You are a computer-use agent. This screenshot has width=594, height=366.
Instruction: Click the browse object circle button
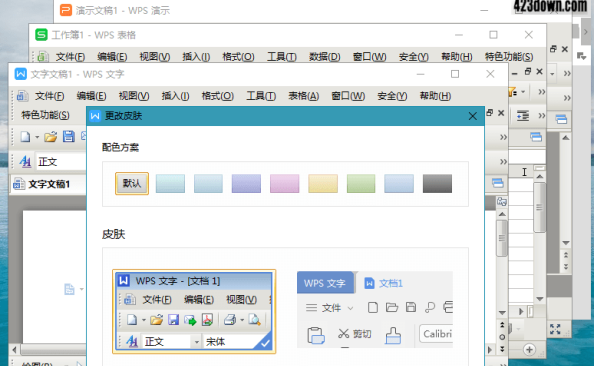pos(502,337)
